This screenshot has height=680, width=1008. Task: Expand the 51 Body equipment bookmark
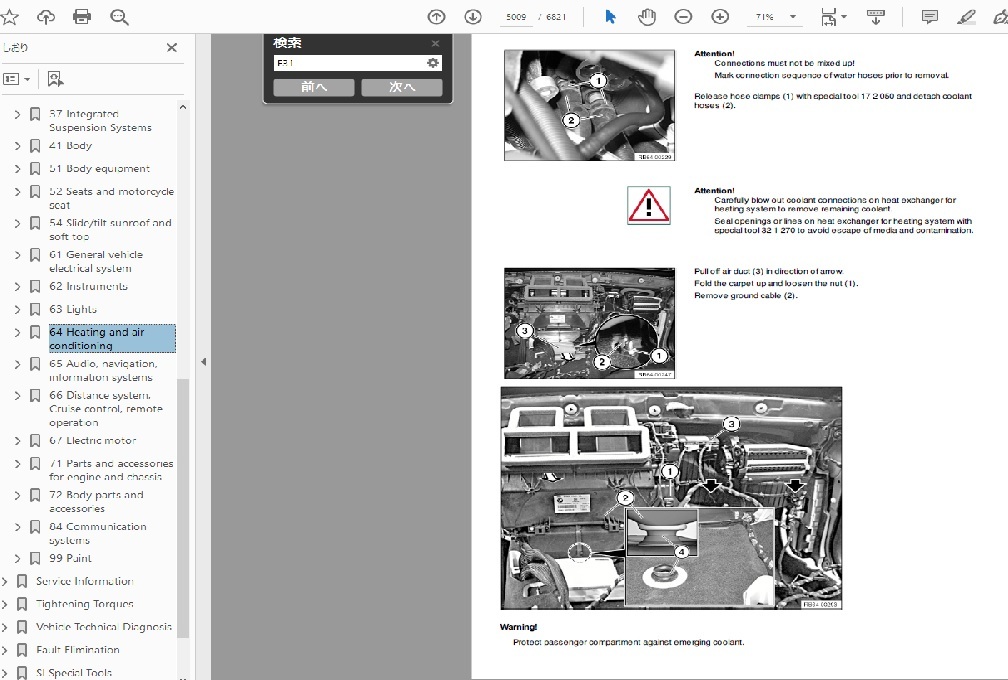coord(17,169)
